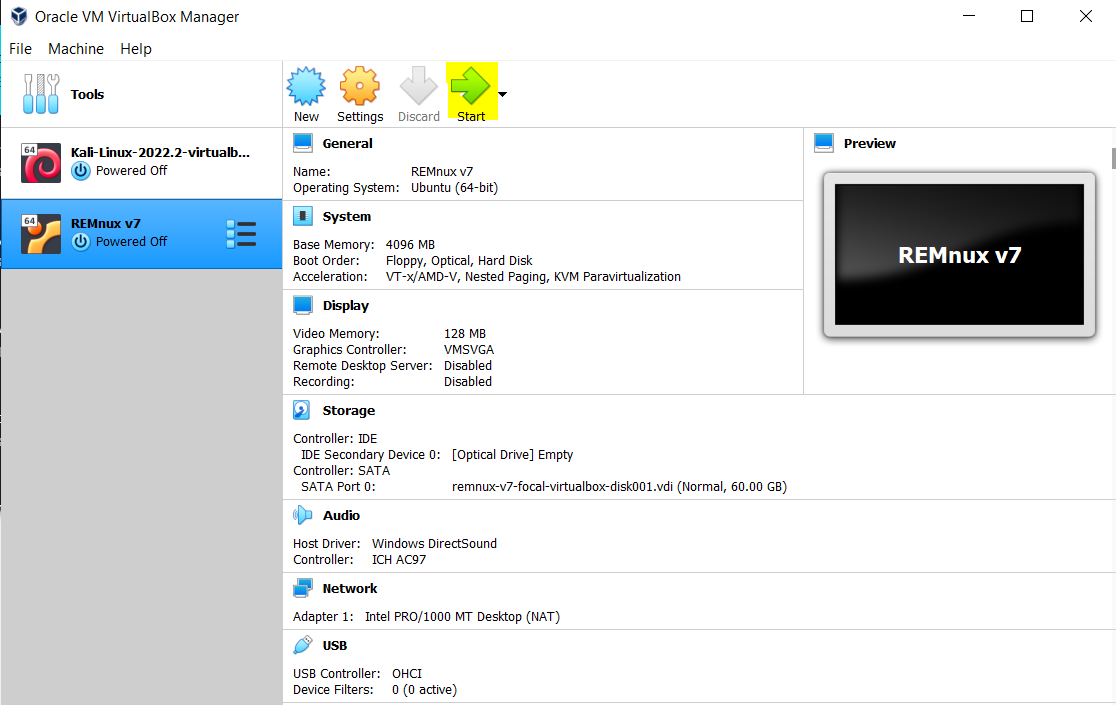Open the Machine menu
The image size is (1116, 705).
(x=76, y=48)
